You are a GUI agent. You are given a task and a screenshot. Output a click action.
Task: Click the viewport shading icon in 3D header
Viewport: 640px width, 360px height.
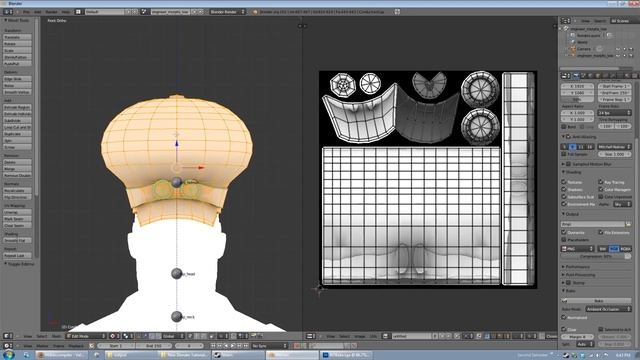[113, 336]
